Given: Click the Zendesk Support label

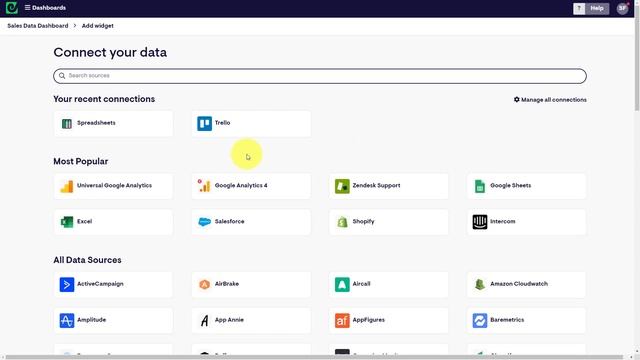Looking at the screenshot, I should click(376, 185).
